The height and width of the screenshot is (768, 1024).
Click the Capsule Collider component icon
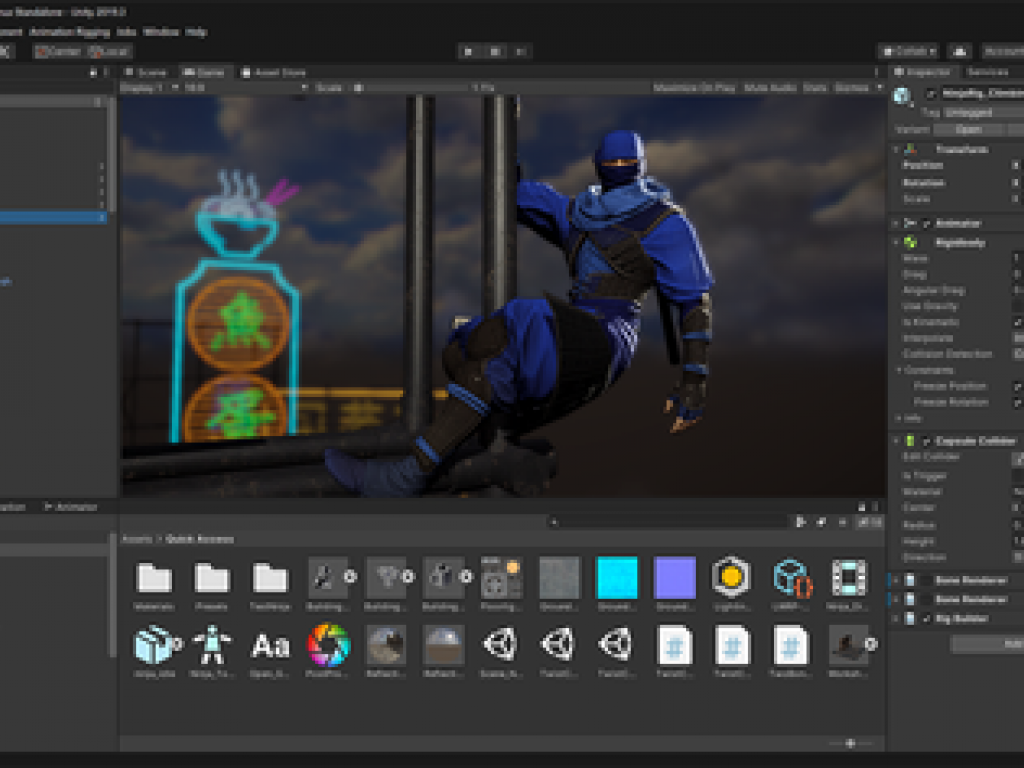[x=910, y=441]
